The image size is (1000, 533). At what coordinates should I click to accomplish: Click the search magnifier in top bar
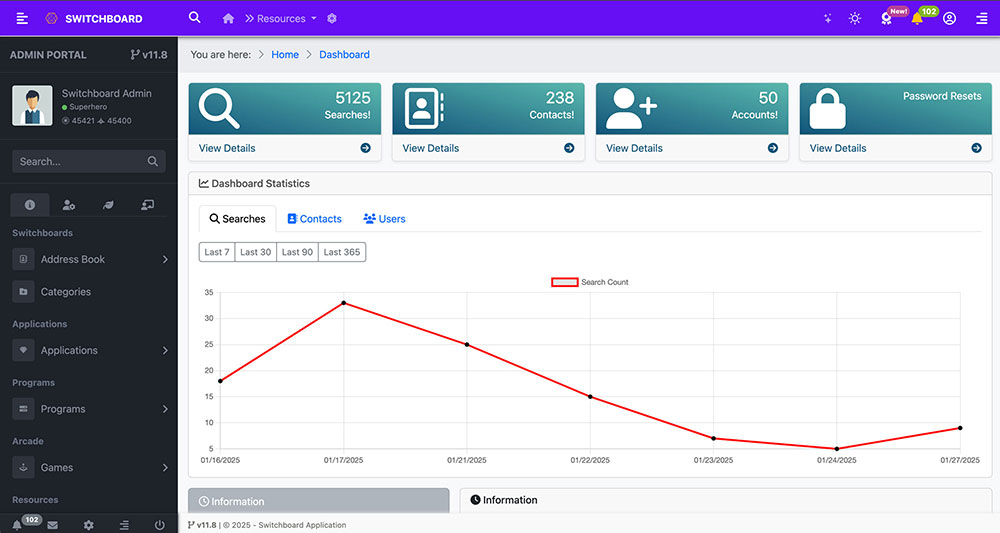pyautogui.click(x=195, y=18)
